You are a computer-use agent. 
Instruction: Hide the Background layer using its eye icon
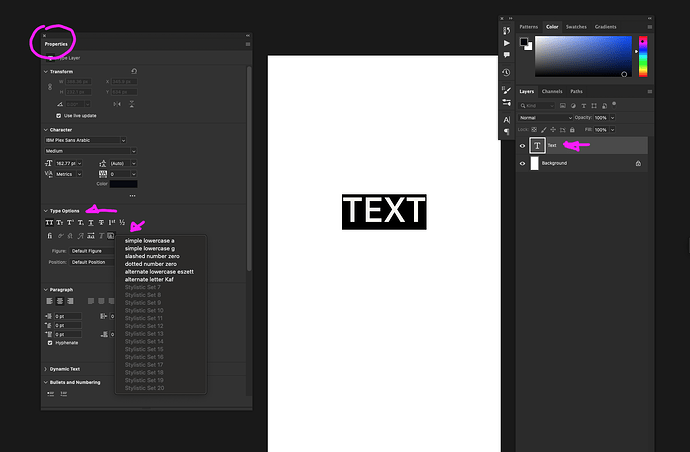(x=523, y=163)
